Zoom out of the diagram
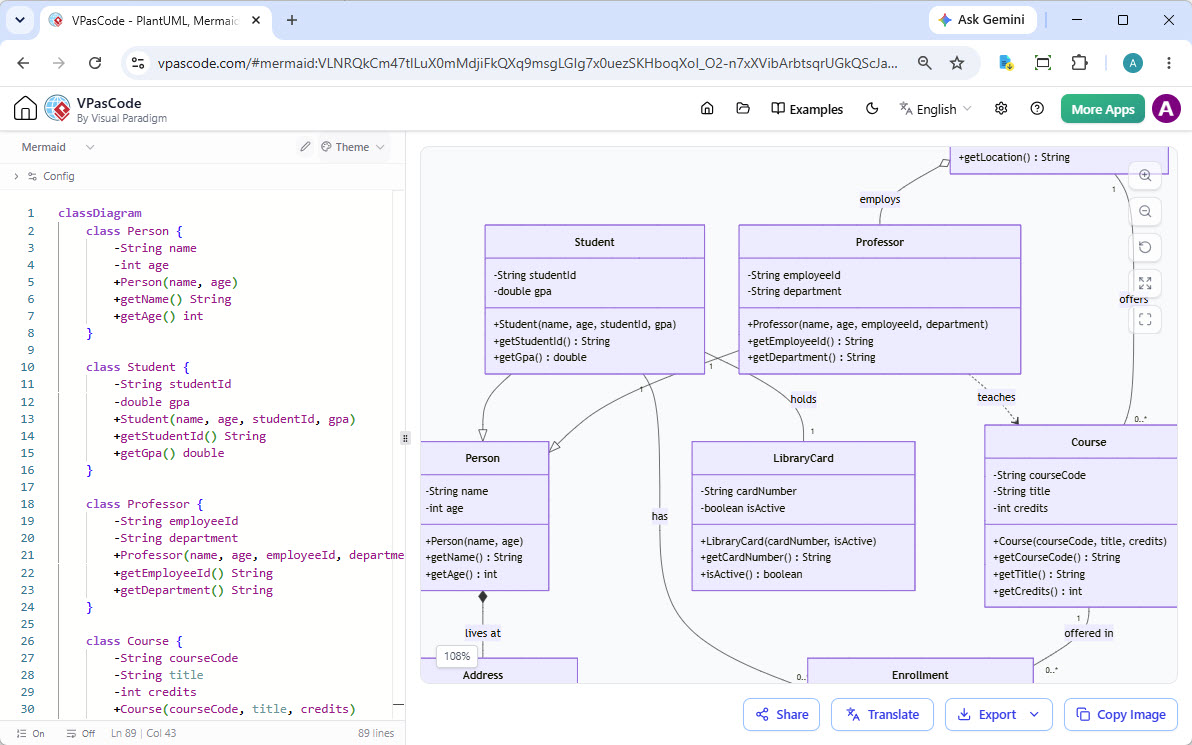Image resolution: width=1192 pixels, height=745 pixels. point(1145,211)
